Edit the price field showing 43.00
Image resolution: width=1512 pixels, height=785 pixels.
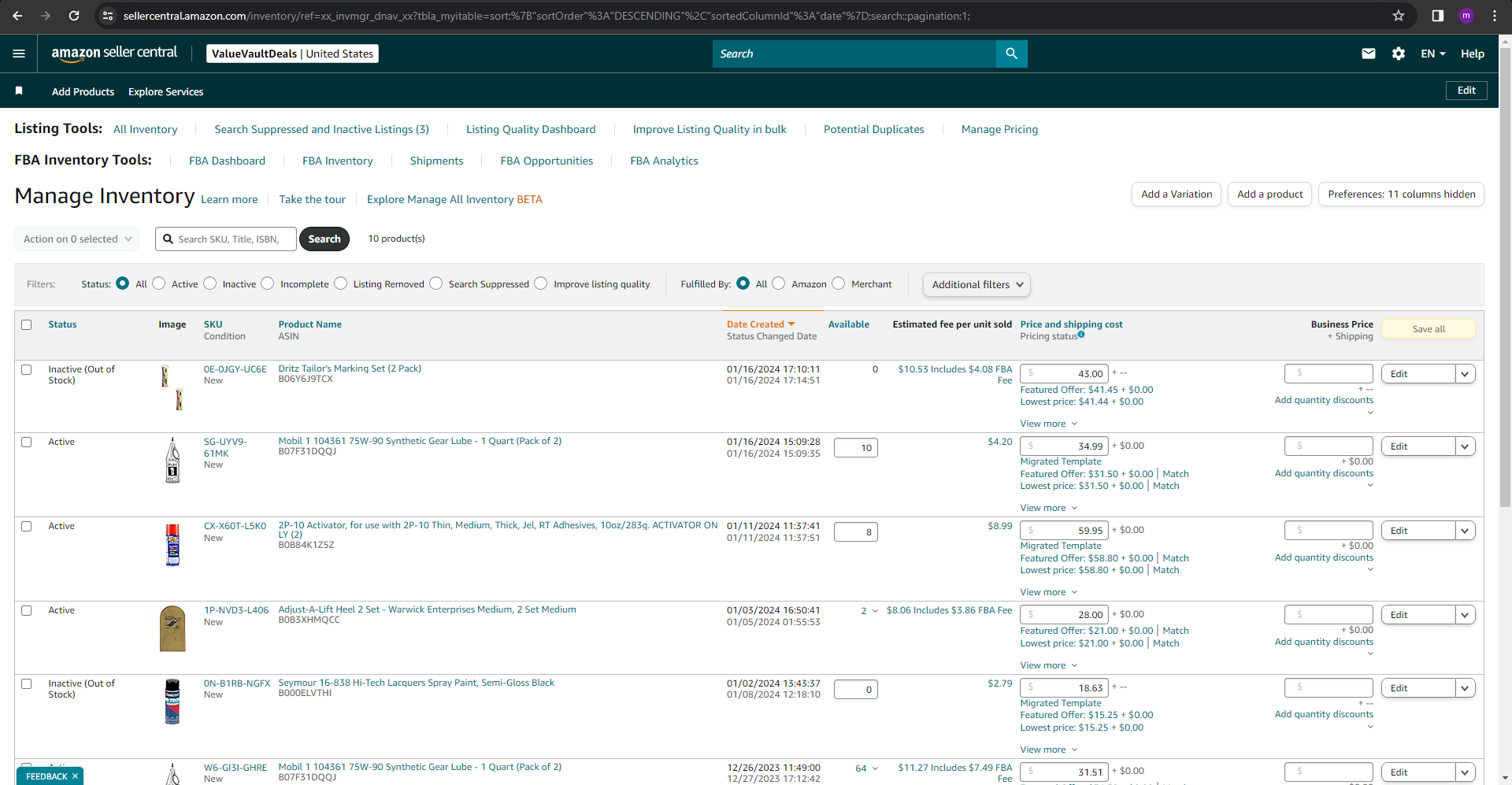click(1064, 374)
